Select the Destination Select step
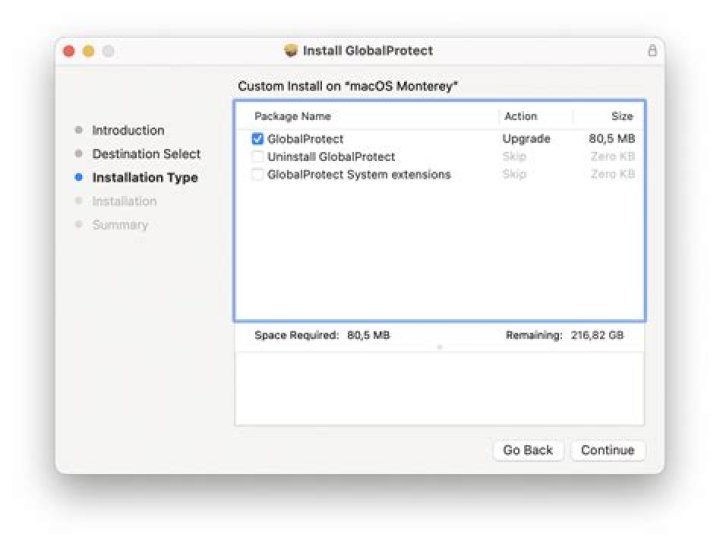The height and width of the screenshot is (547, 720). (x=146, y=154)
